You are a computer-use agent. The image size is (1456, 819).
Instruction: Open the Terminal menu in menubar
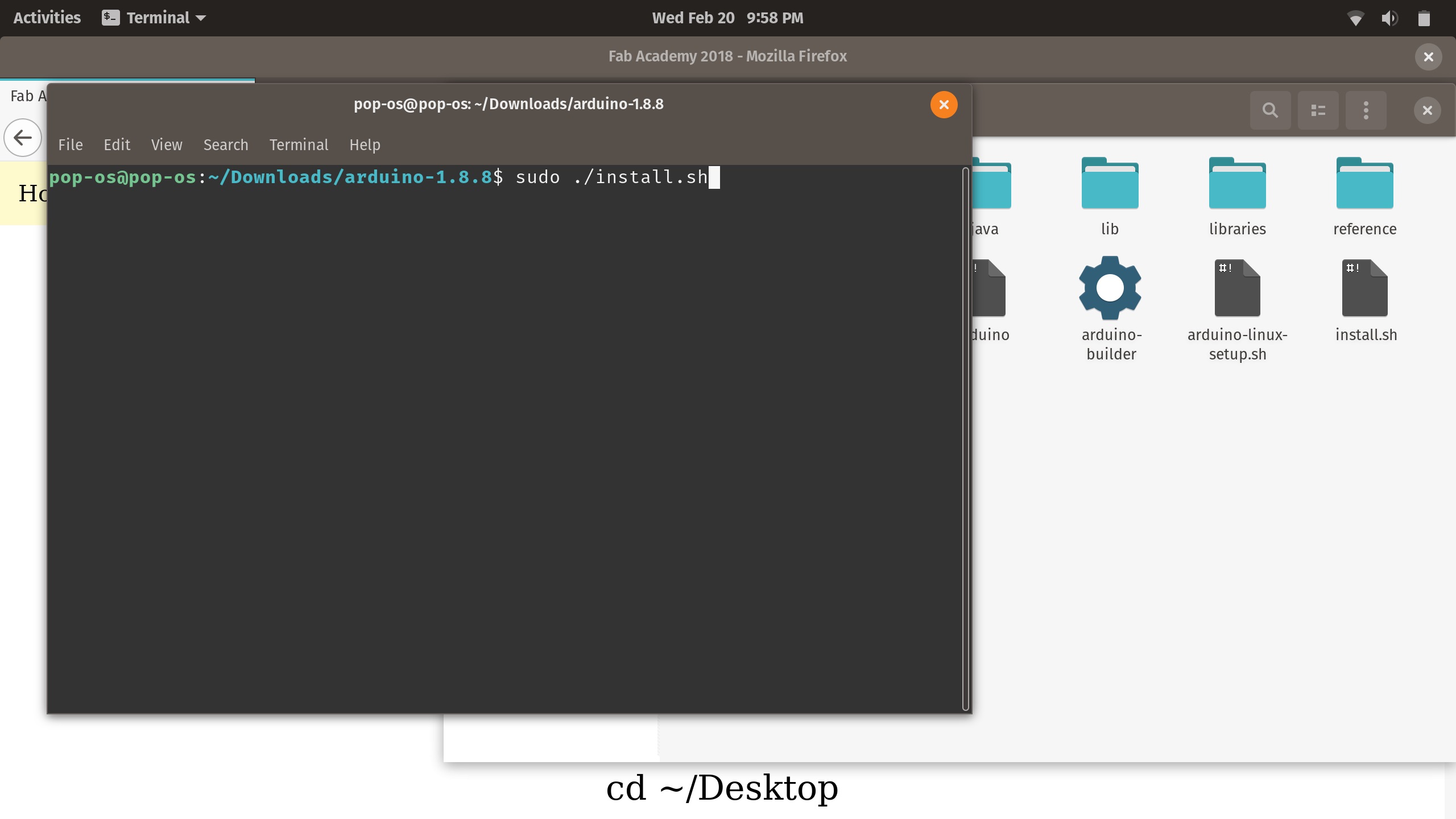pos(299,145)
